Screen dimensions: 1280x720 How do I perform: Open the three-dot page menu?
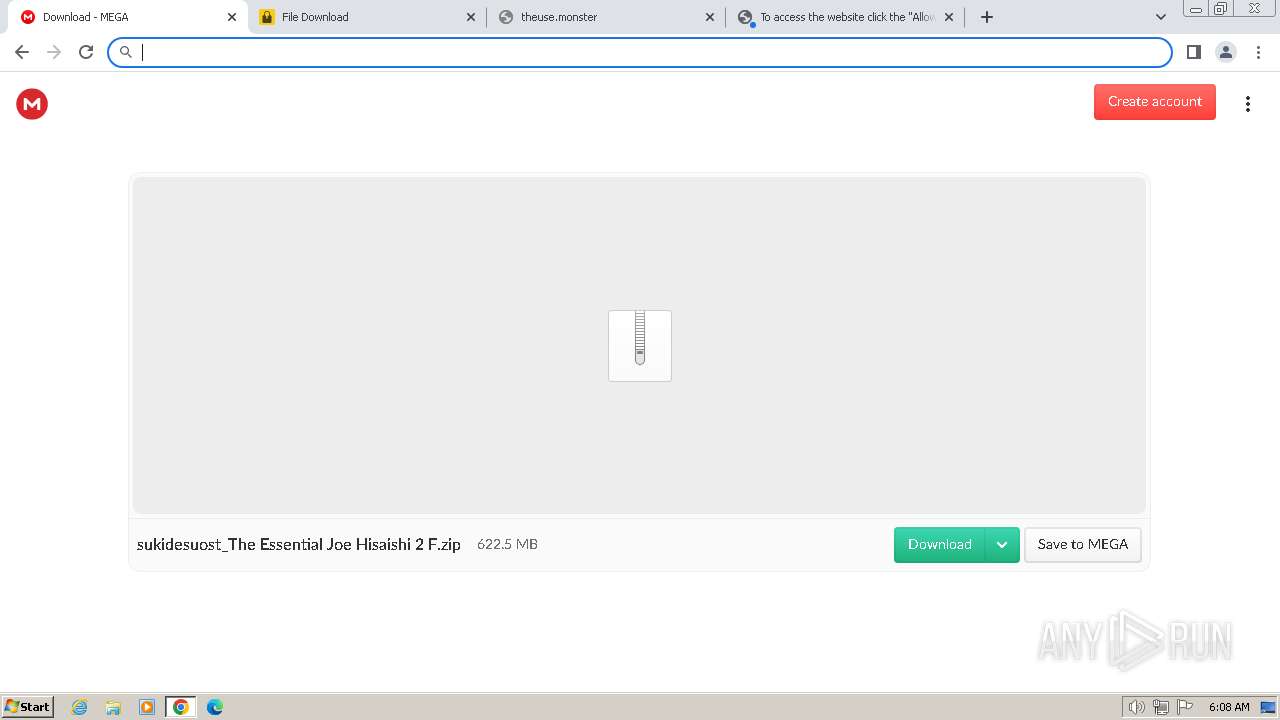[x=1247, y=103]
